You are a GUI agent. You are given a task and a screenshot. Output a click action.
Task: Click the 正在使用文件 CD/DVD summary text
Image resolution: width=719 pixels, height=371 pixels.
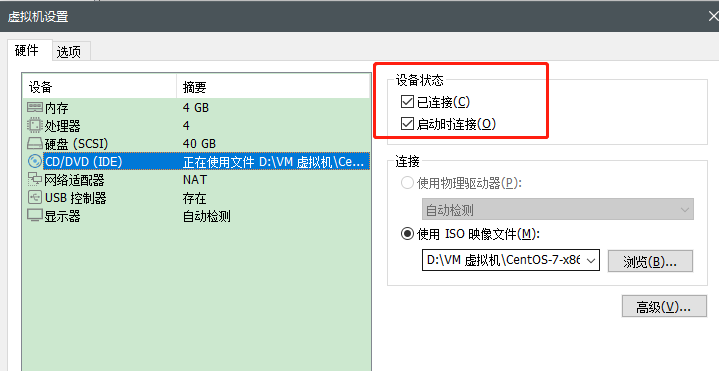pos(273,162)
